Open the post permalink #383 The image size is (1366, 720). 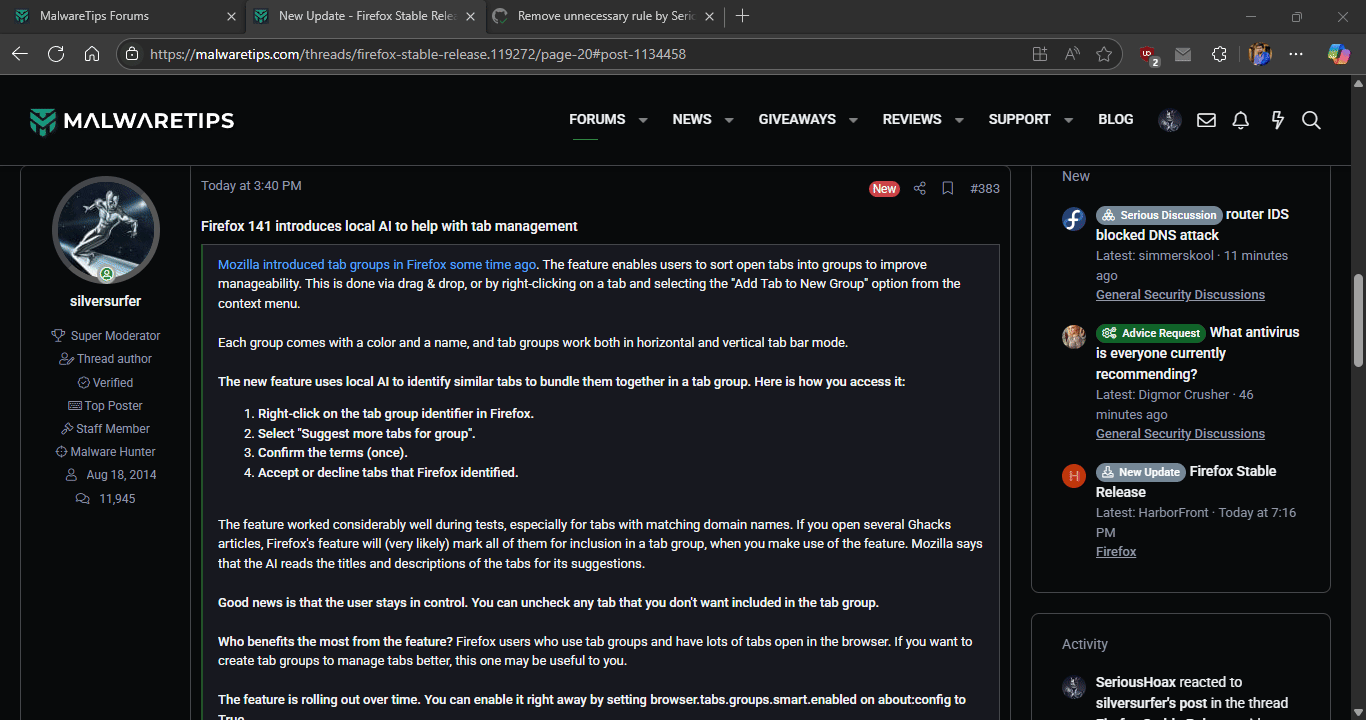985,188
